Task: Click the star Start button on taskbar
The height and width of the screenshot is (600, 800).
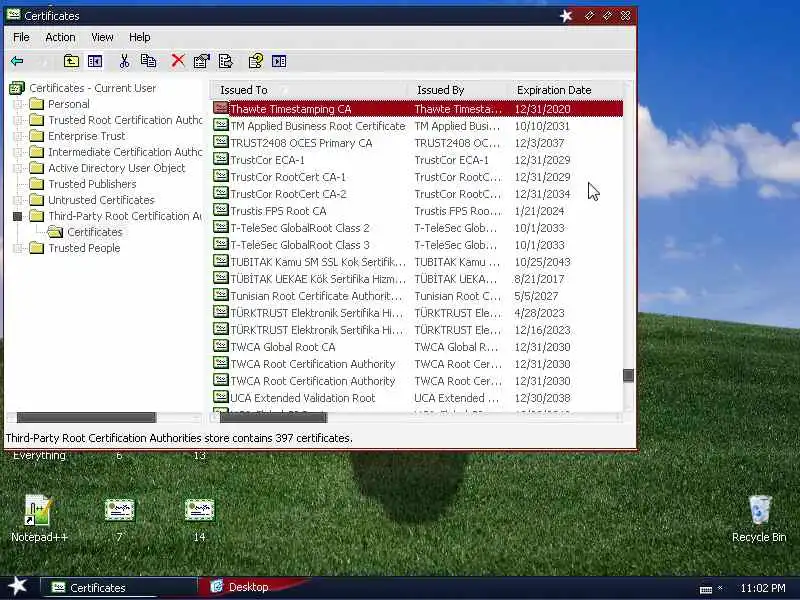Action: click(x=18, y=586)
